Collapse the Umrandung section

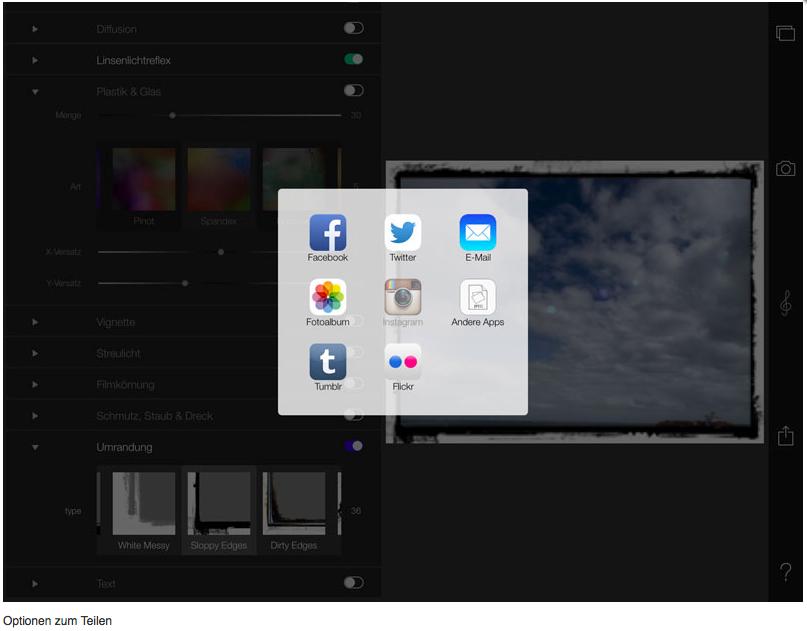(35, 447)
